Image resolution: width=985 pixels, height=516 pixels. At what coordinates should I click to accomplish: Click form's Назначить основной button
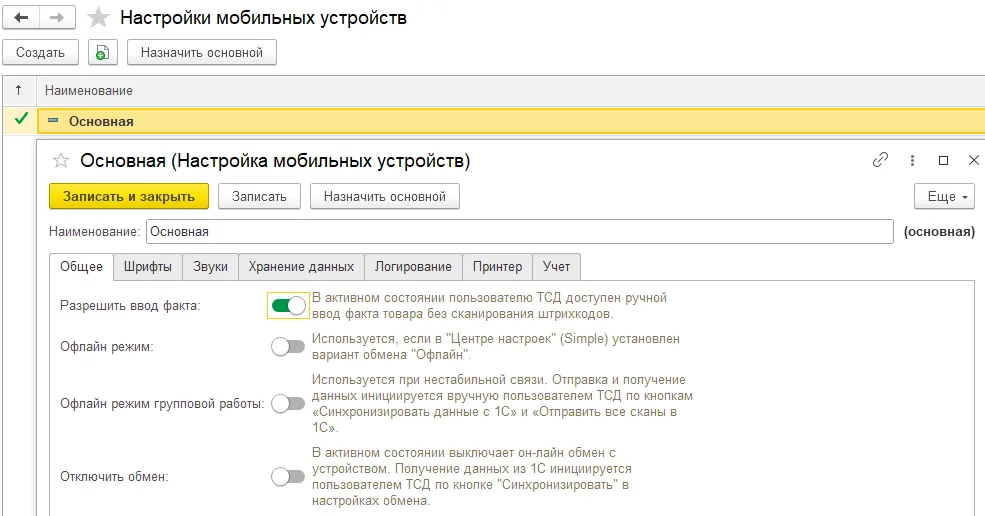point(385,197)
